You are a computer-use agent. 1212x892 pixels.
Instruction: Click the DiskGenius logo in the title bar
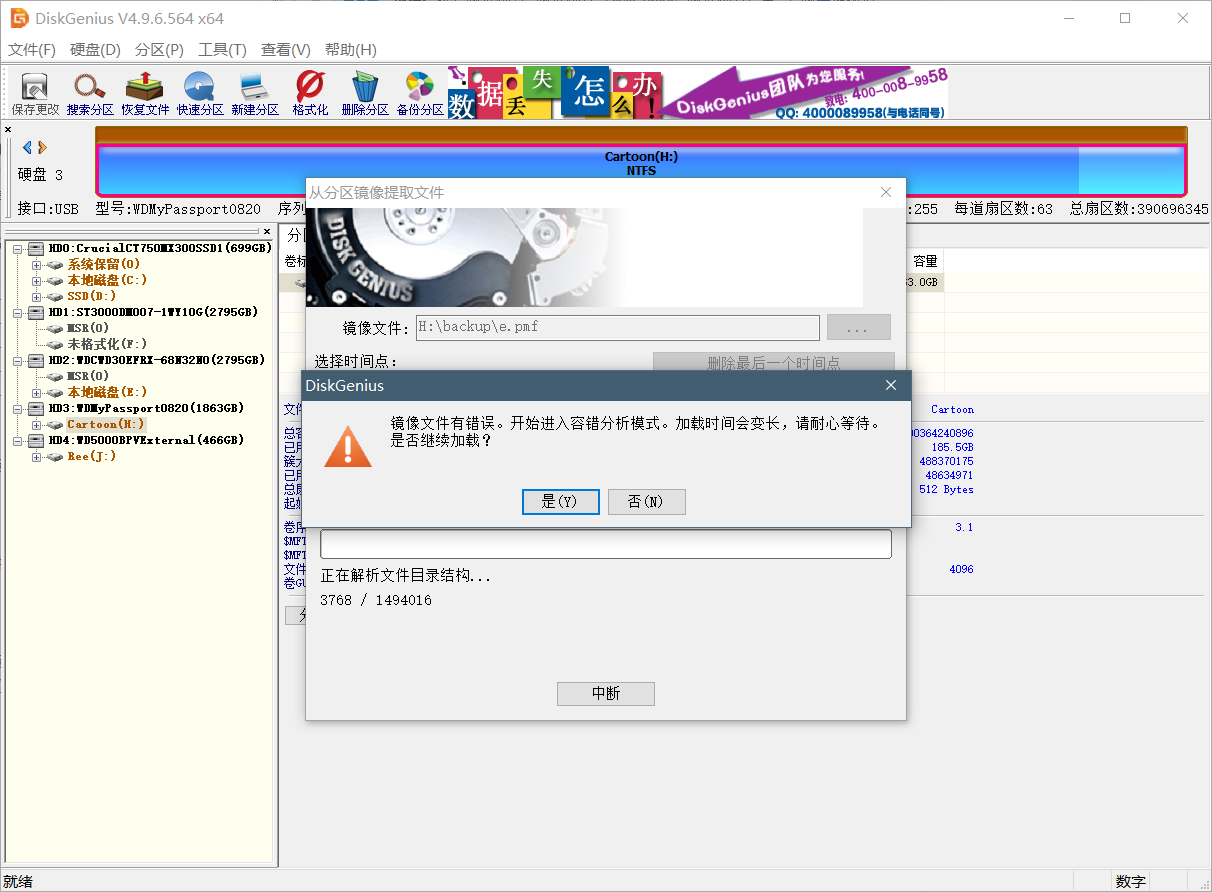19,18
